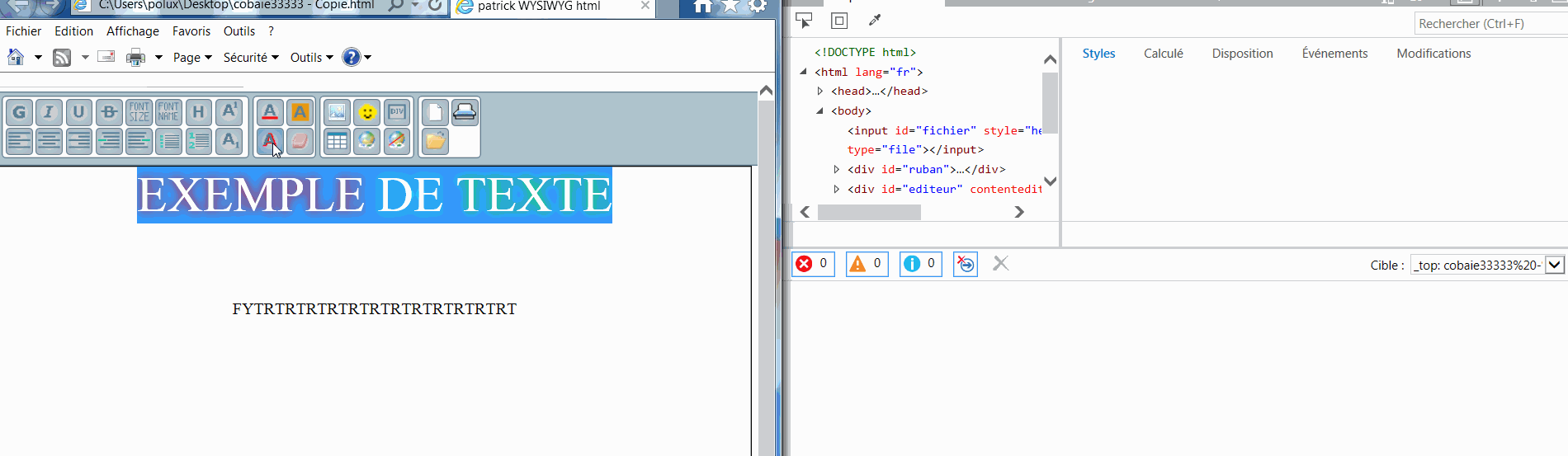Decrease the paragraph indent
1568x456 pixels.
click(x=139, y=141)
